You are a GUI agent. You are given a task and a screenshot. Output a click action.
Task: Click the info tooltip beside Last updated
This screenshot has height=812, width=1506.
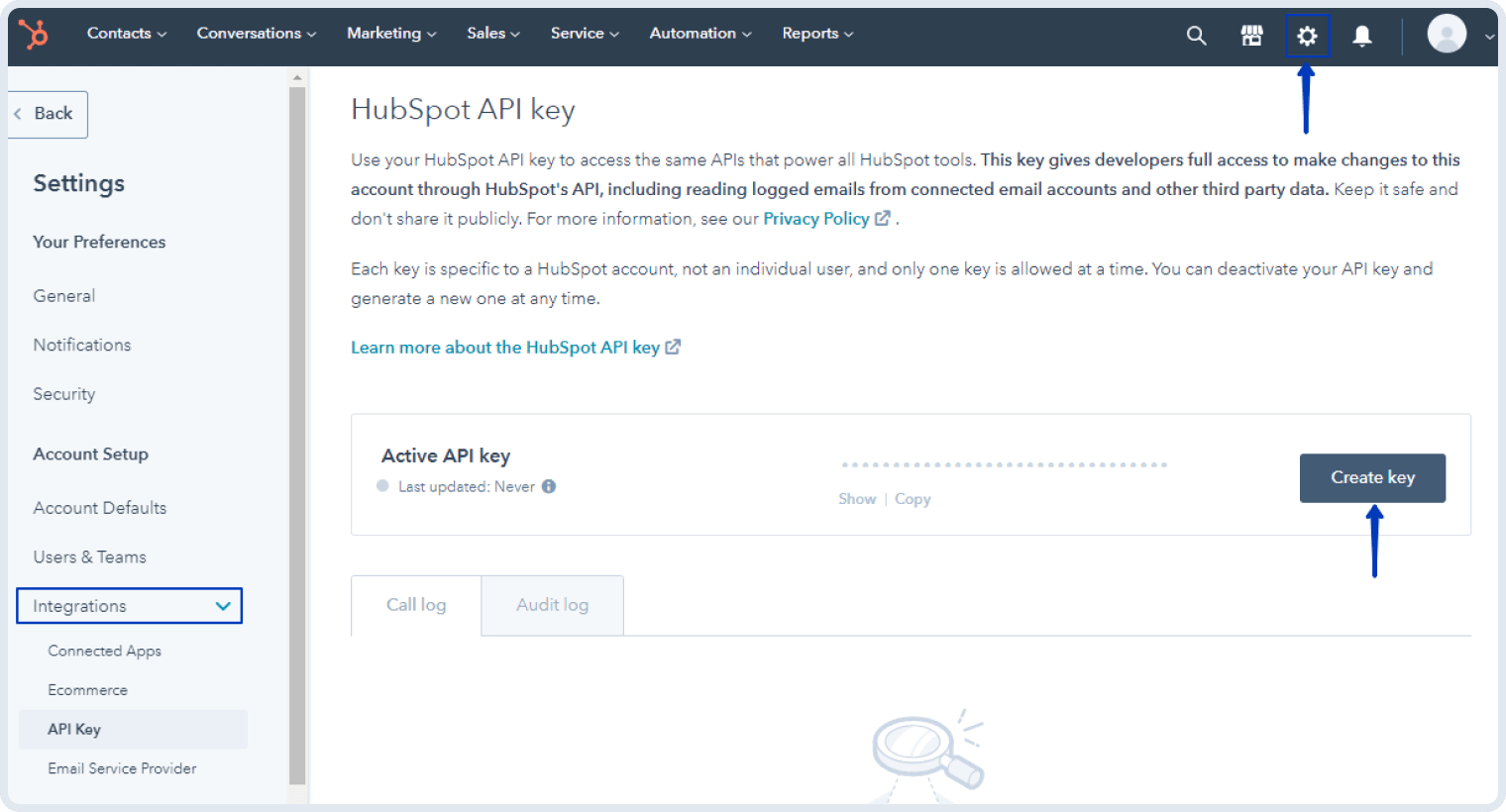point(551,486)
